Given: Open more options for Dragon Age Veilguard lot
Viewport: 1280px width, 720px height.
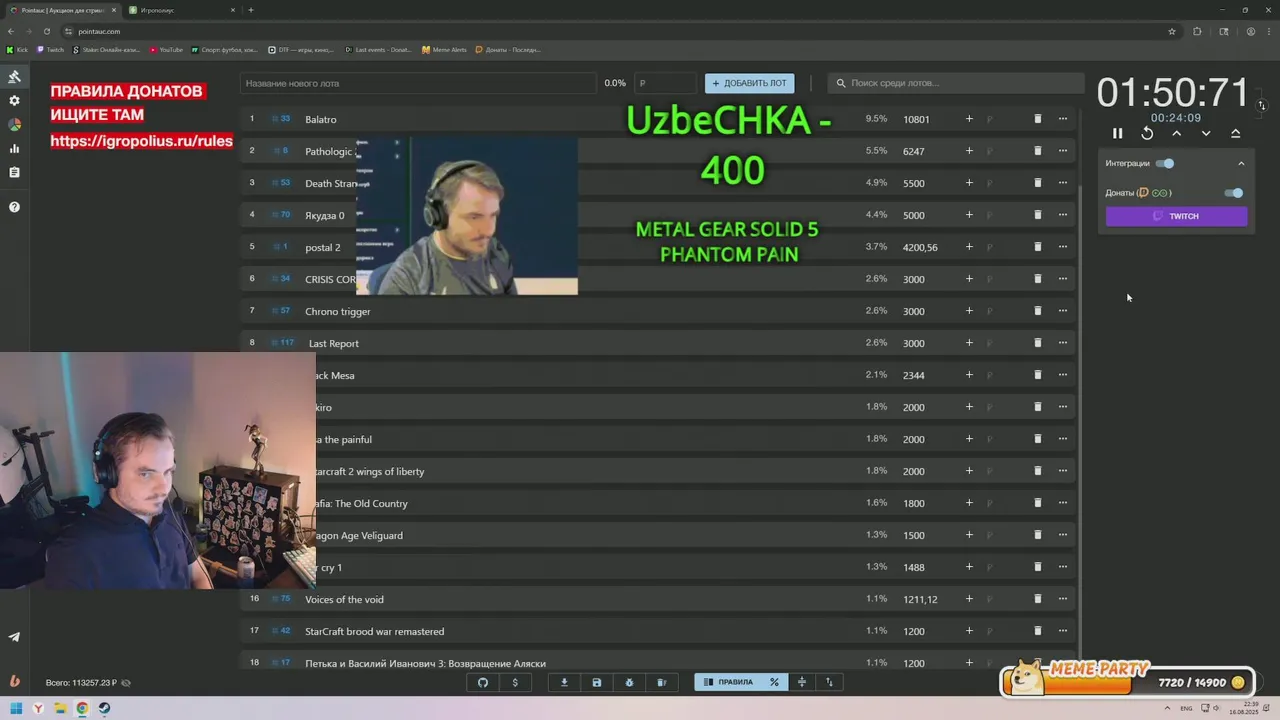Looking at the screenshot, I should coord(1063,535).
